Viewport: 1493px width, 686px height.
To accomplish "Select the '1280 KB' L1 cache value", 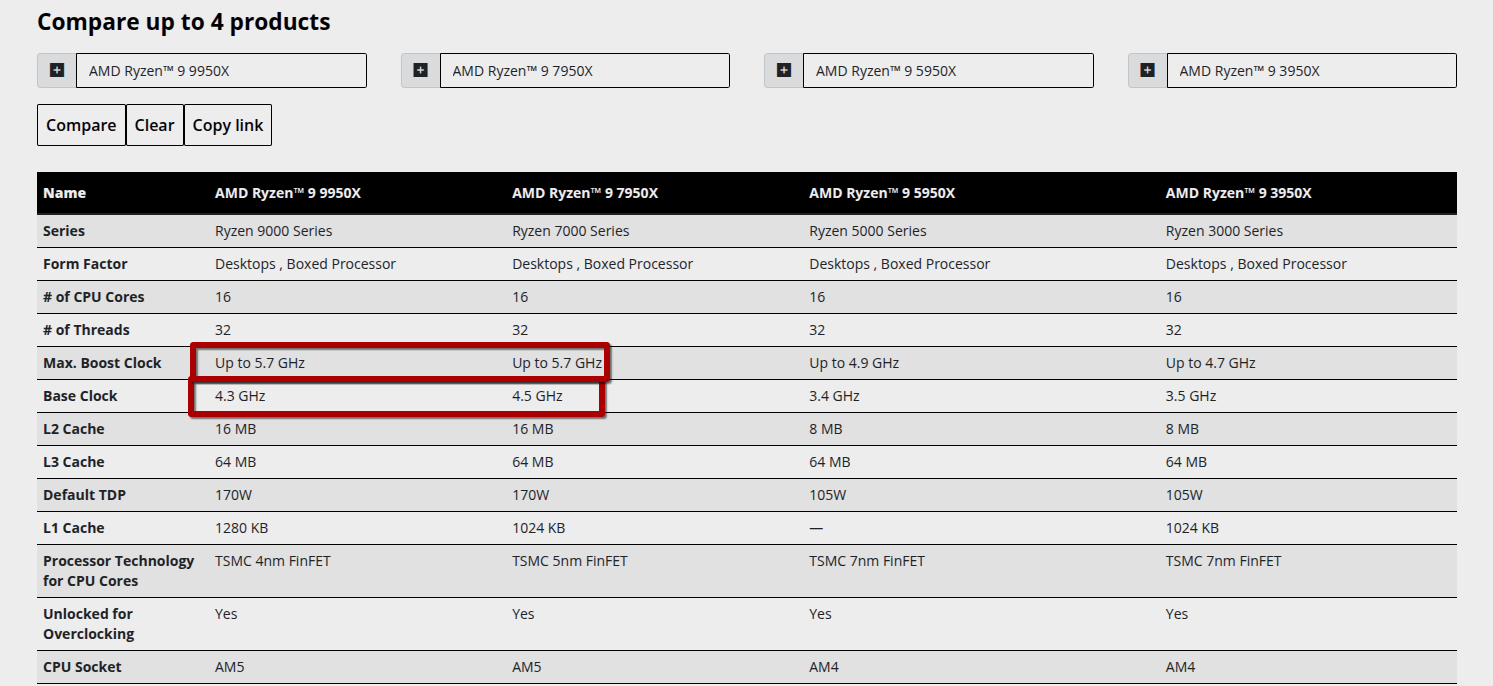I will 241,528.
